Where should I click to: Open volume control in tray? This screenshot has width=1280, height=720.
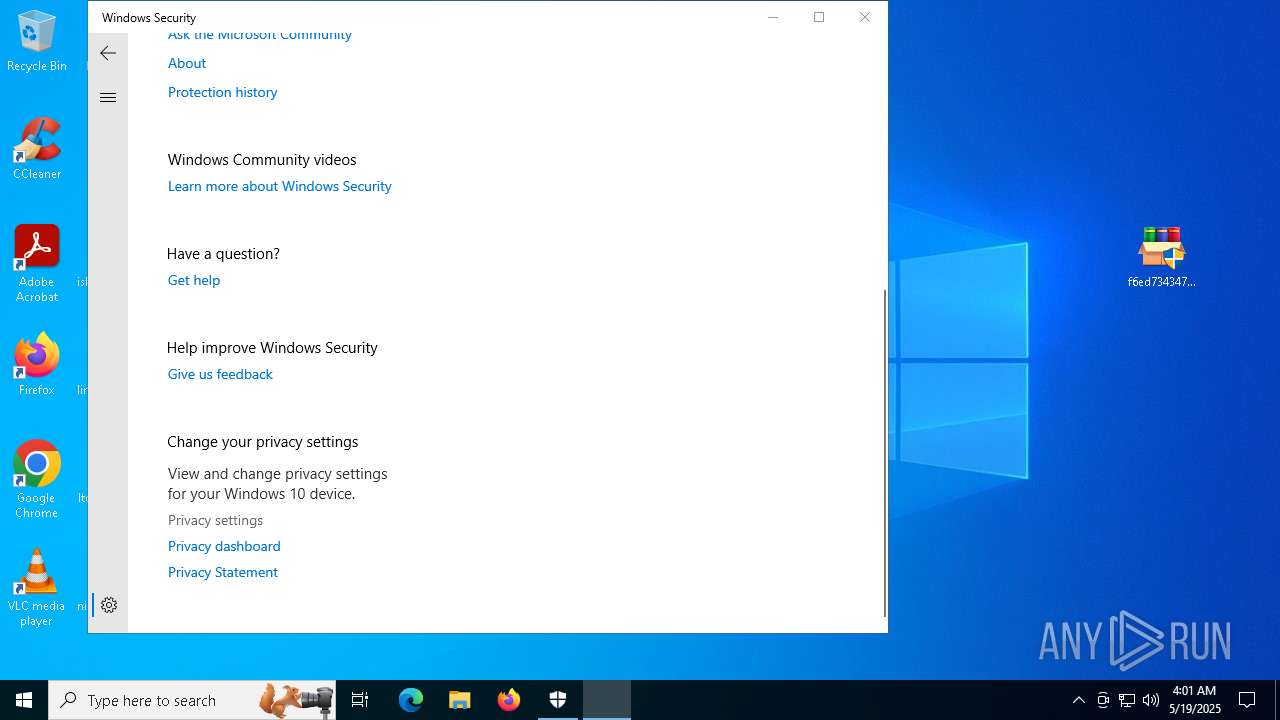click(x=1151, y=700)
